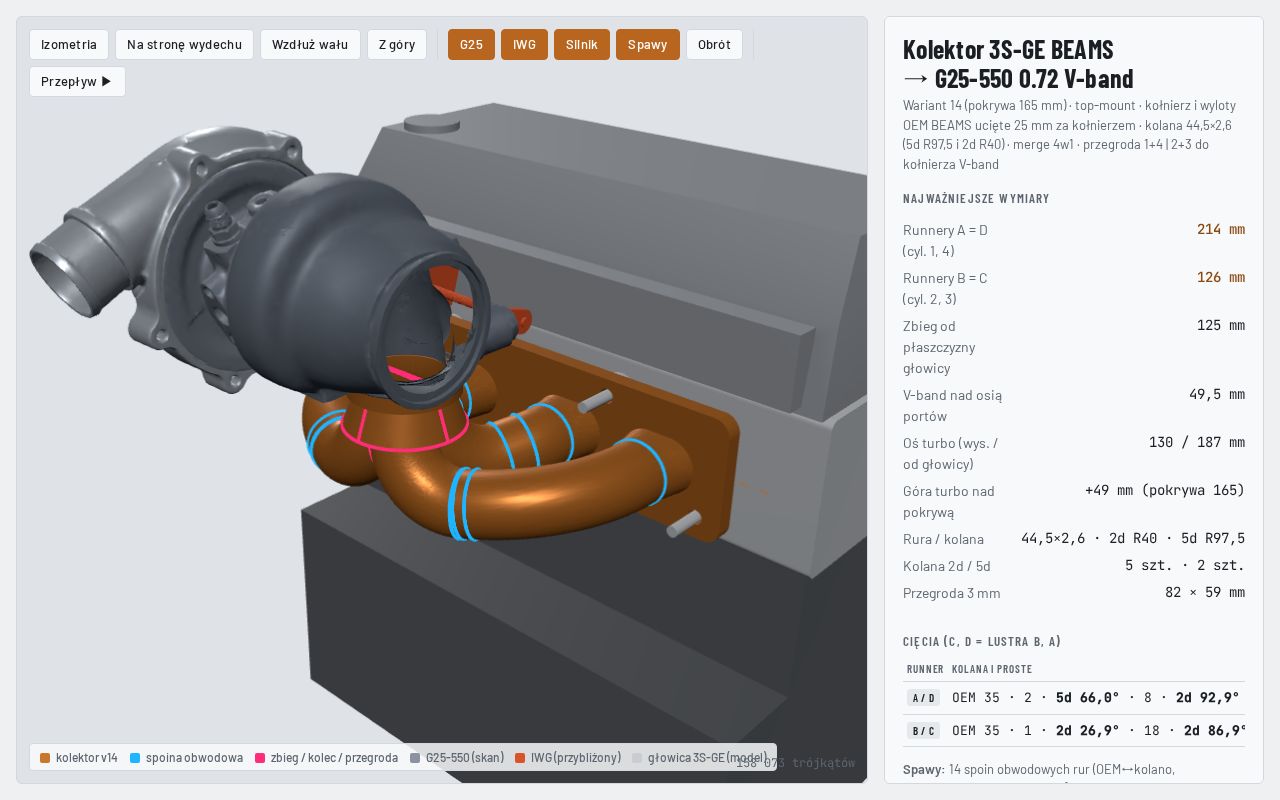Select the A / D runner row badge
1280x800 pixels.
tap(923, 698)
